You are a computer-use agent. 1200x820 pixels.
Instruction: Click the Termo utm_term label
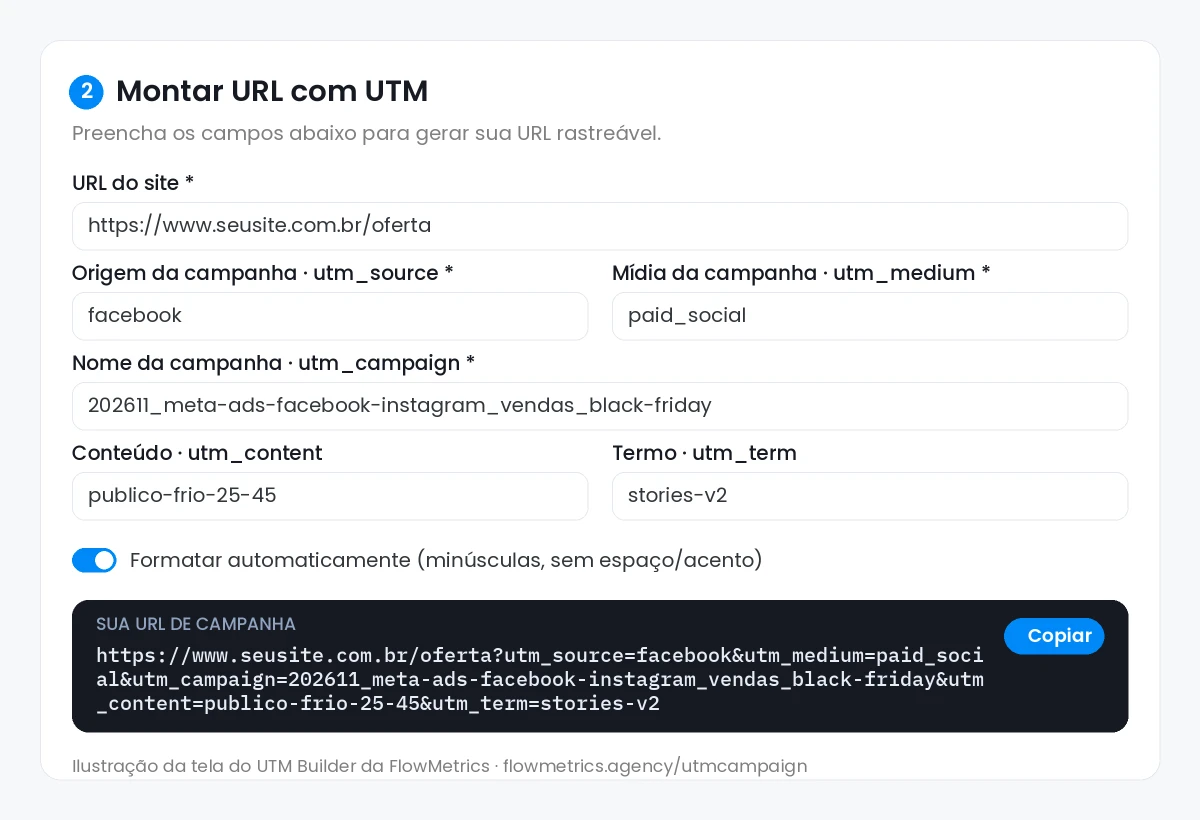704,453
